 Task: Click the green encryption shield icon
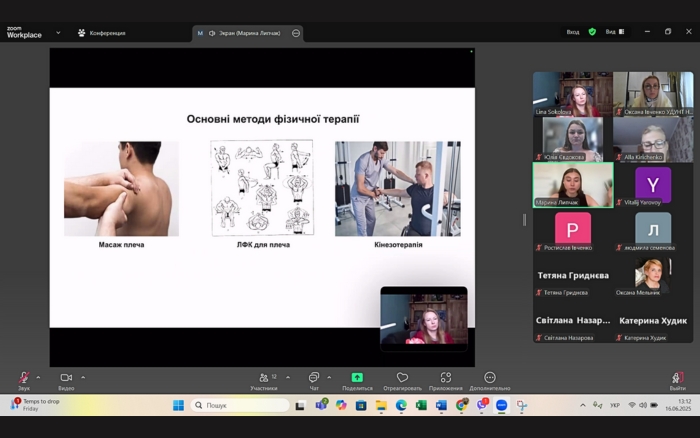[x=592, y=32]
